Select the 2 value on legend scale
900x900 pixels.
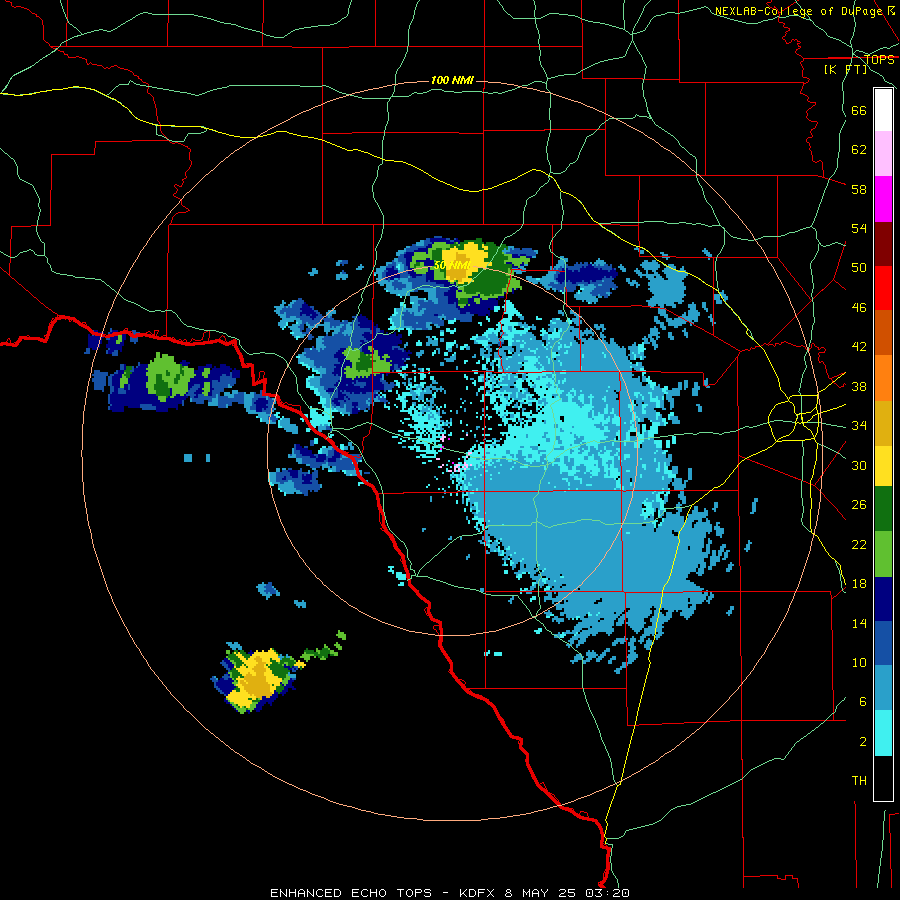863,742
